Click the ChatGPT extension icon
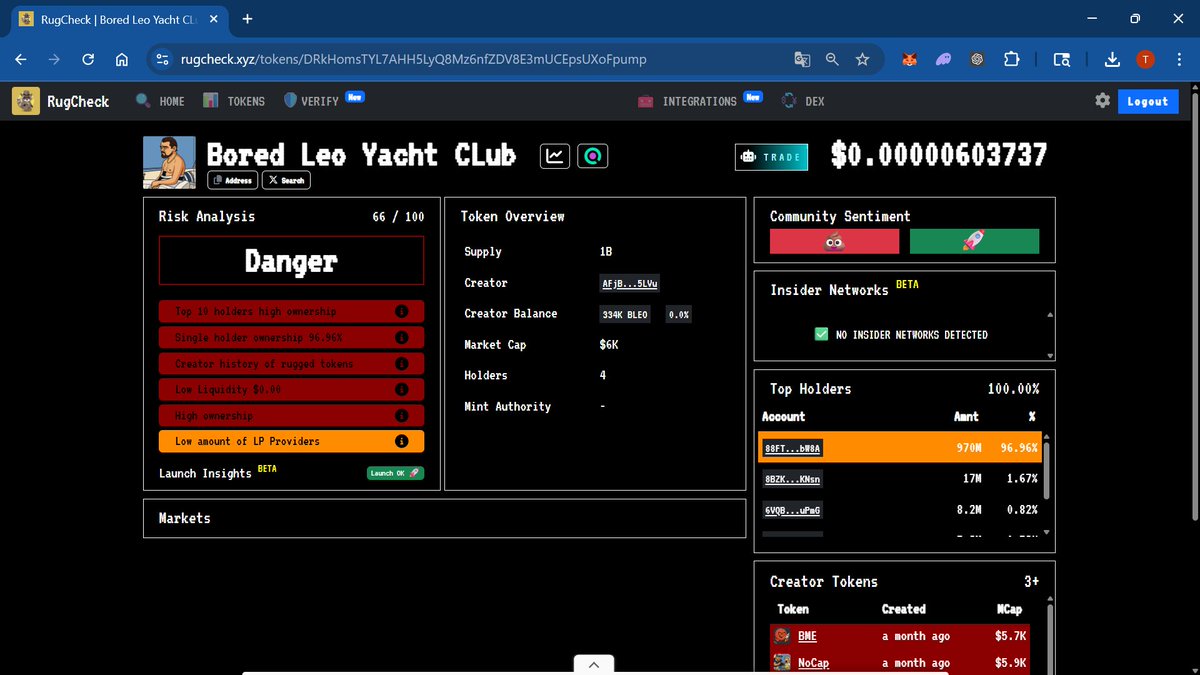Screen dimensions: 1200x675 click(978, 60)
